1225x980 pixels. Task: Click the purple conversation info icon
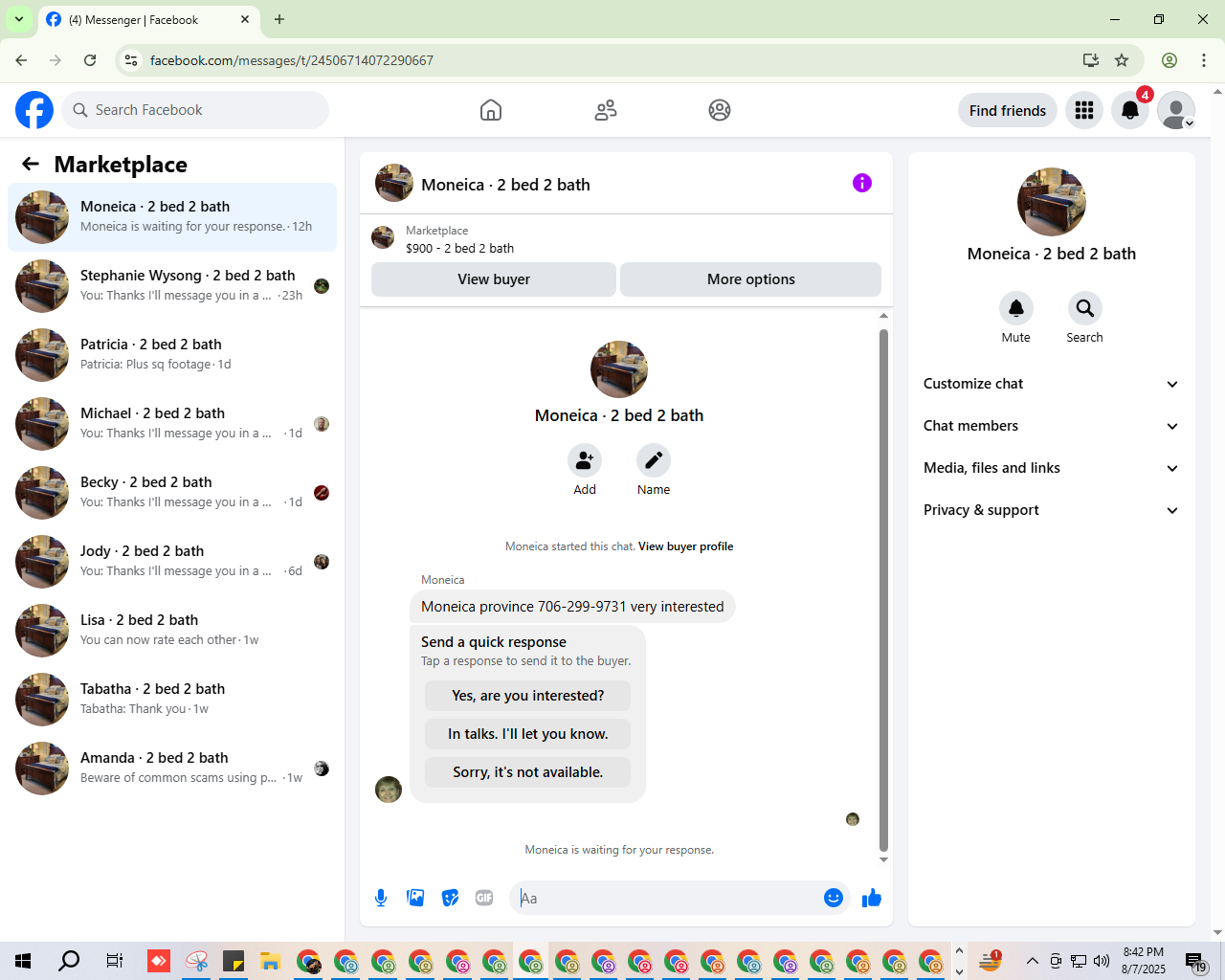pyautogui.click(x=862, y=183)
